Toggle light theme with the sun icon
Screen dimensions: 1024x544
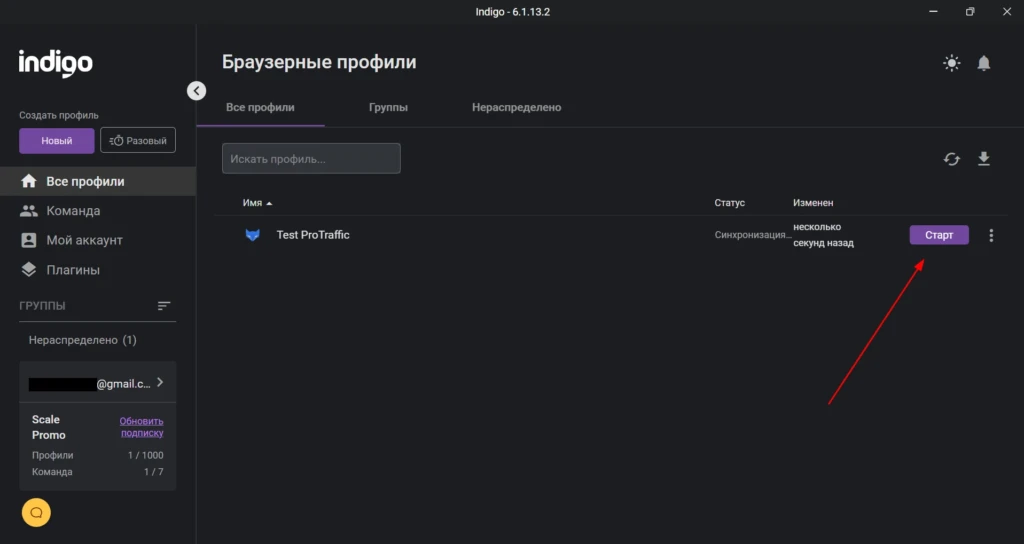(952, 63)
